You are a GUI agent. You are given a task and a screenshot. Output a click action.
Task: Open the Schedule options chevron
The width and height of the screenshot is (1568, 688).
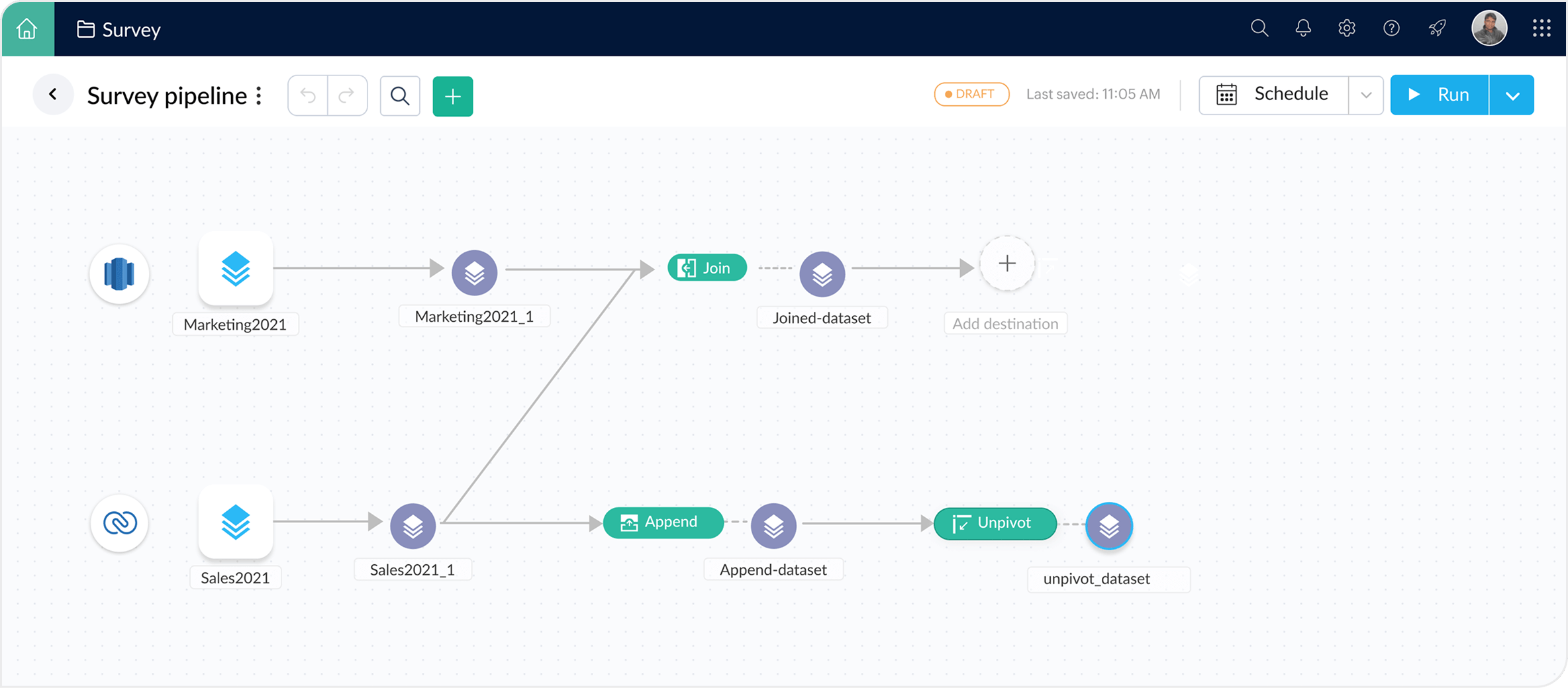click(1366, 95)
